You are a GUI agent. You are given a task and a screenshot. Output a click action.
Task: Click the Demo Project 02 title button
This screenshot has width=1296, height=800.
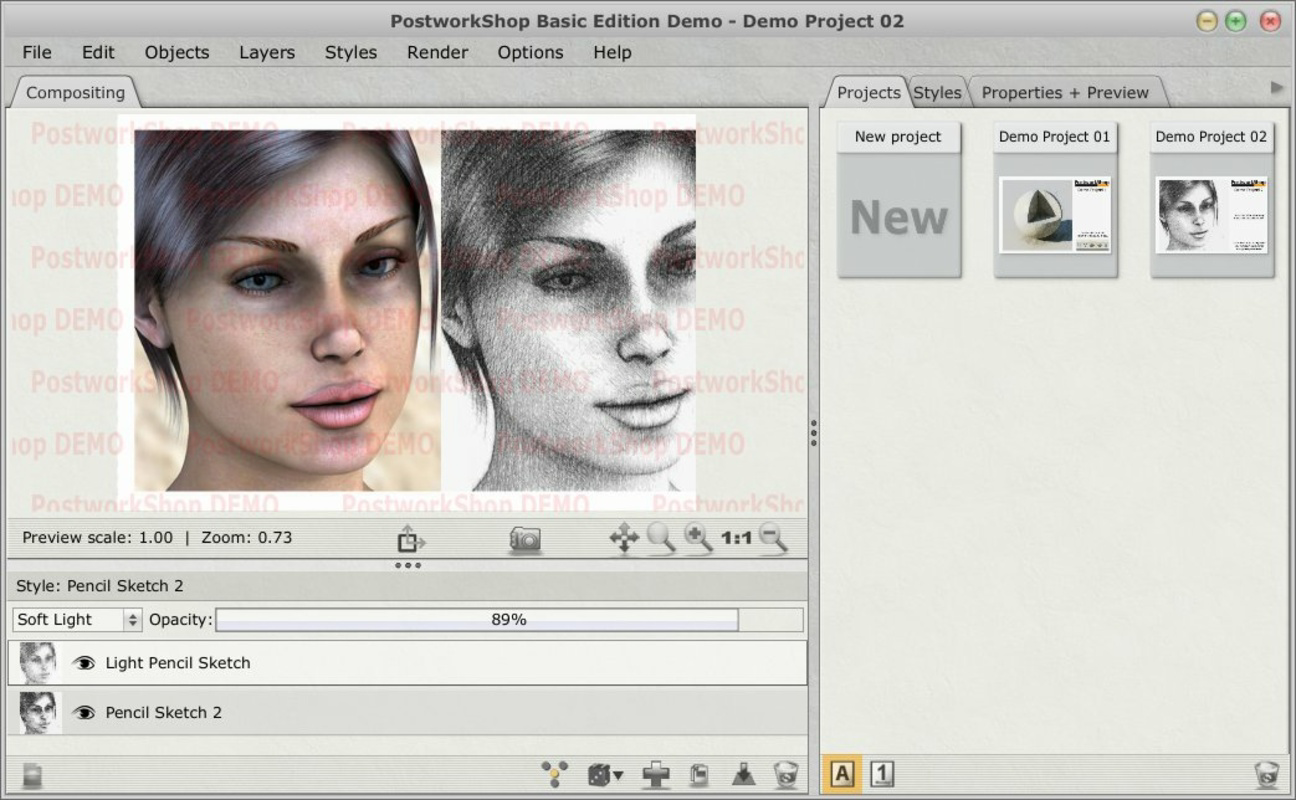(1211, 137)
